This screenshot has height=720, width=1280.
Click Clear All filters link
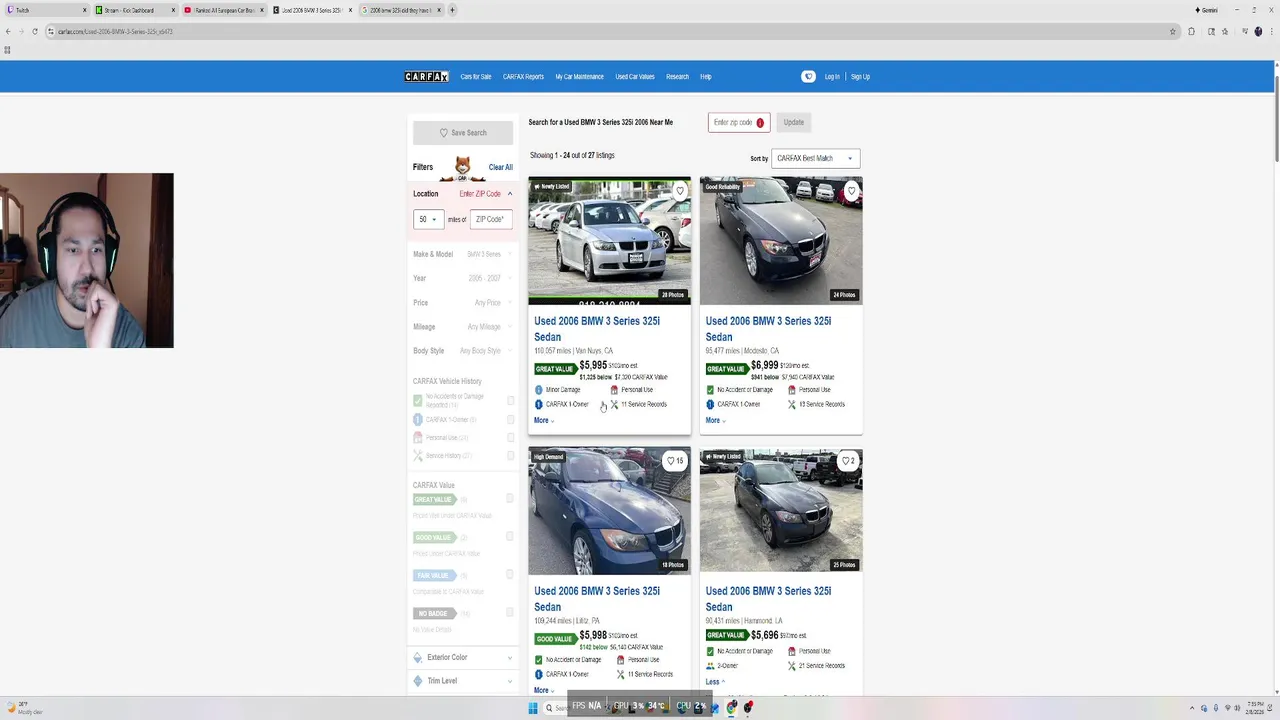click(x=500, y=168)
